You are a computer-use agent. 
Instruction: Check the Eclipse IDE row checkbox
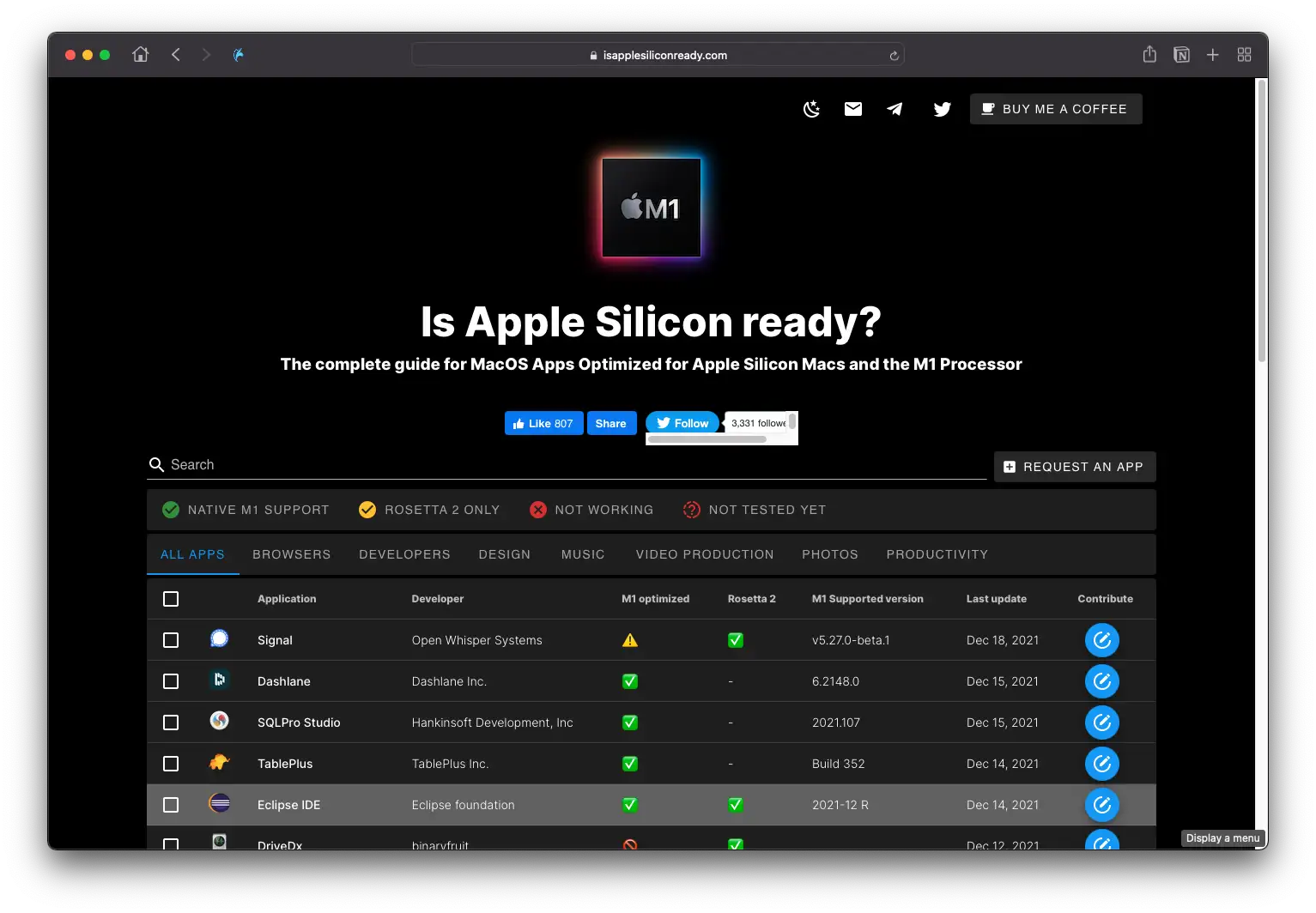pos(171,805)
